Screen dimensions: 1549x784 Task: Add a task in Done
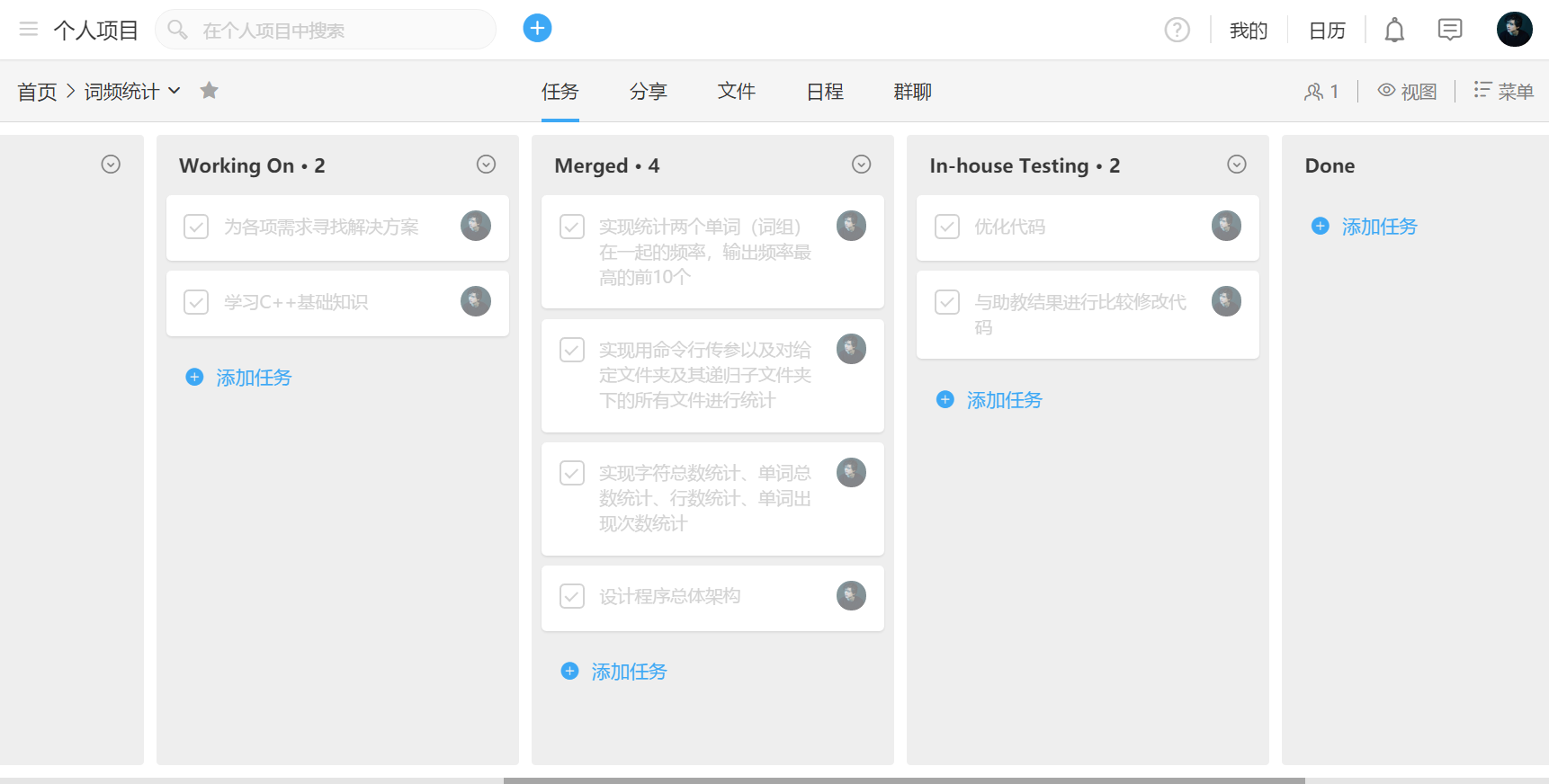1364,227
